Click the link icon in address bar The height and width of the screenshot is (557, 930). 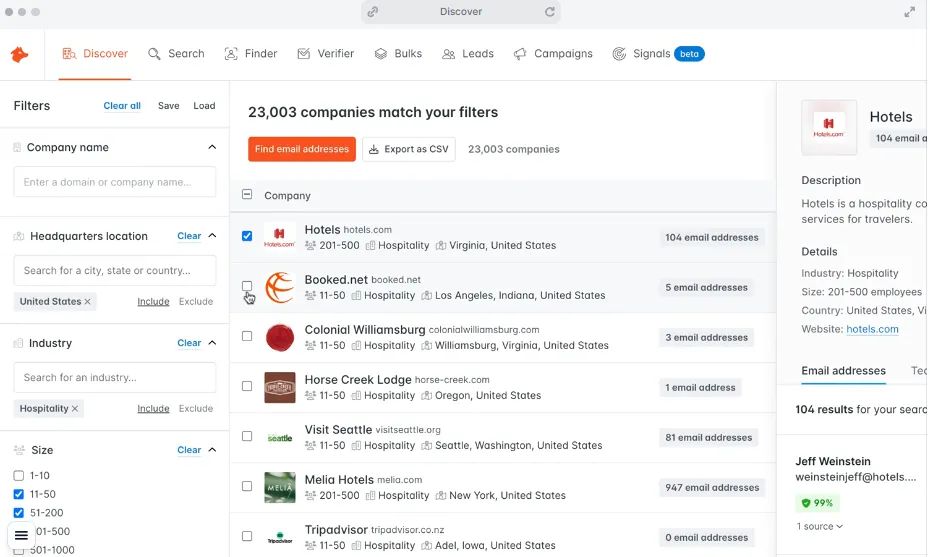(372, 12)
